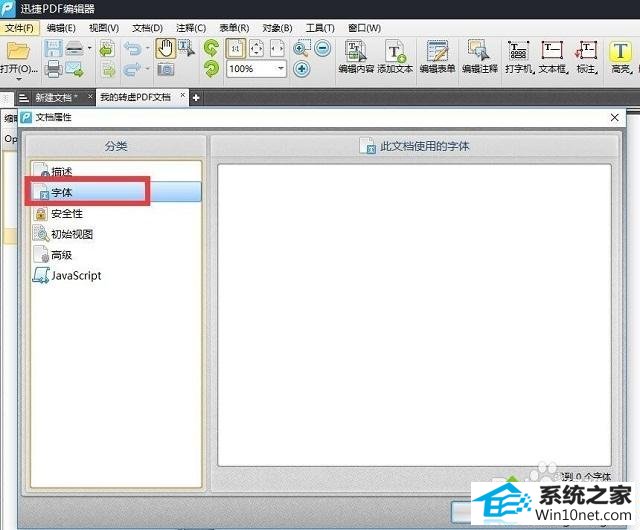Open the 窗口(W) menu
Screen dimensions: 640x530
pos(364,28)
